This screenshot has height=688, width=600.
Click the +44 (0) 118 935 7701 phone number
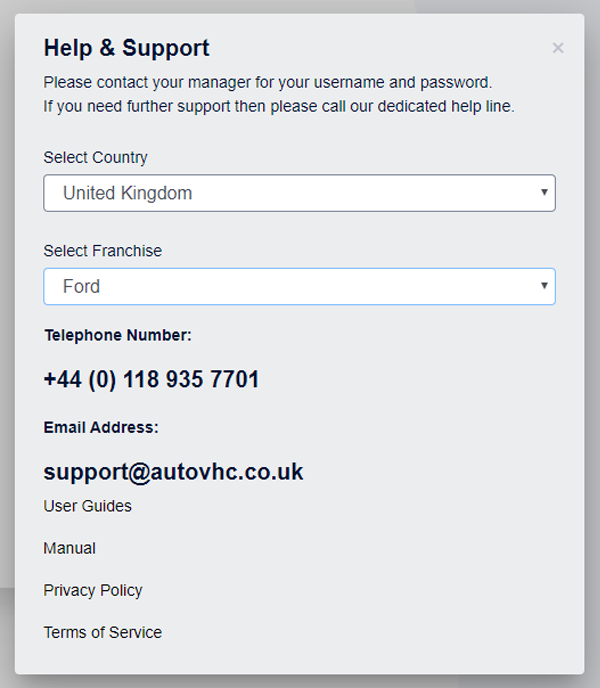[152, 380]
